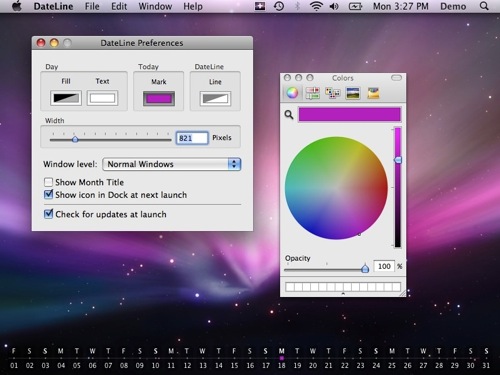Open the Demo user menu
Screen dimensions: 500x375
(453, 6)
